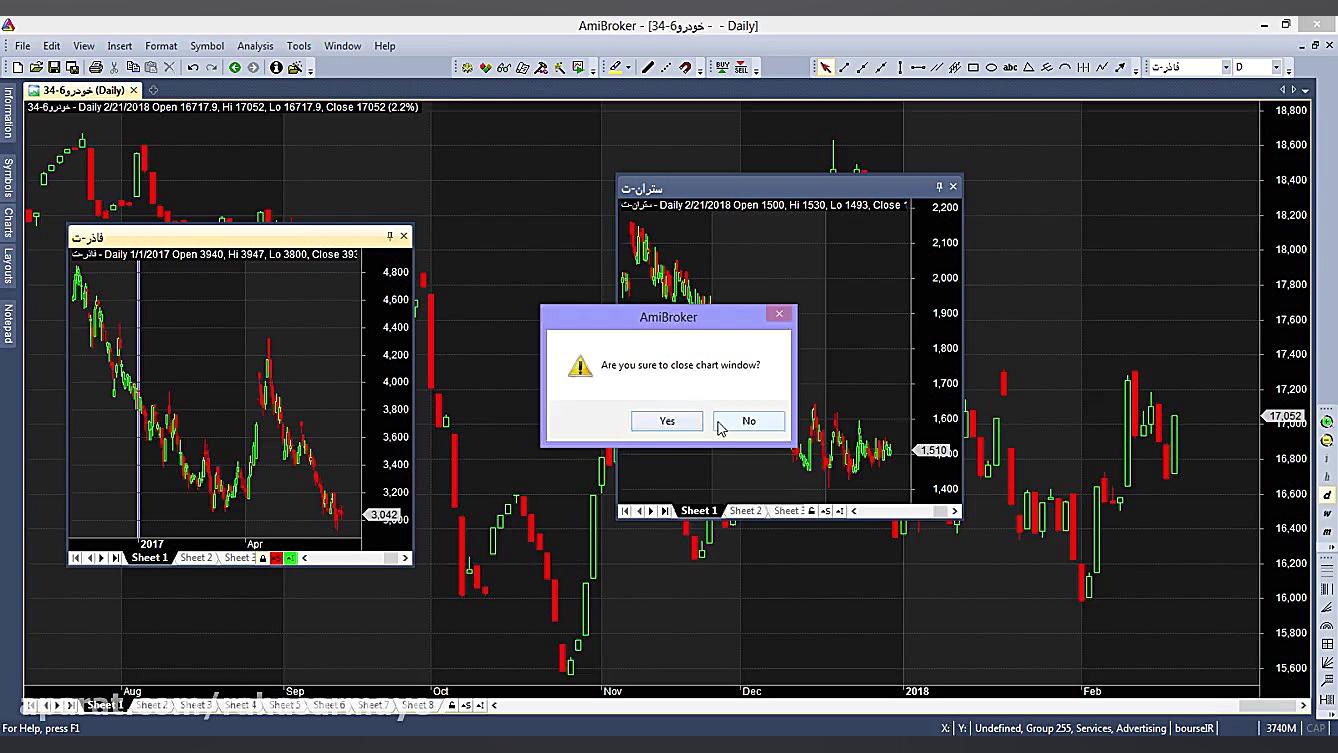
Task: Open the File menu
Action: pos(22,46)
